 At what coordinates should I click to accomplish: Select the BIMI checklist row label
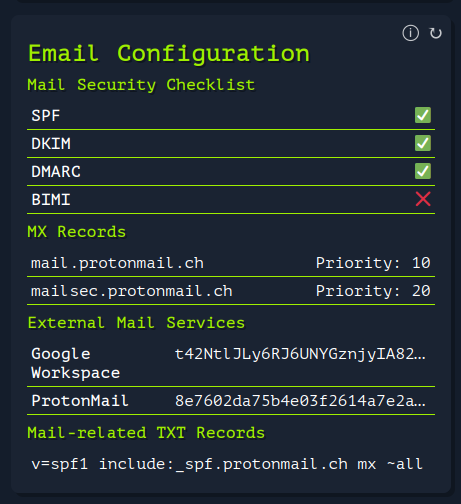point(51,200)
